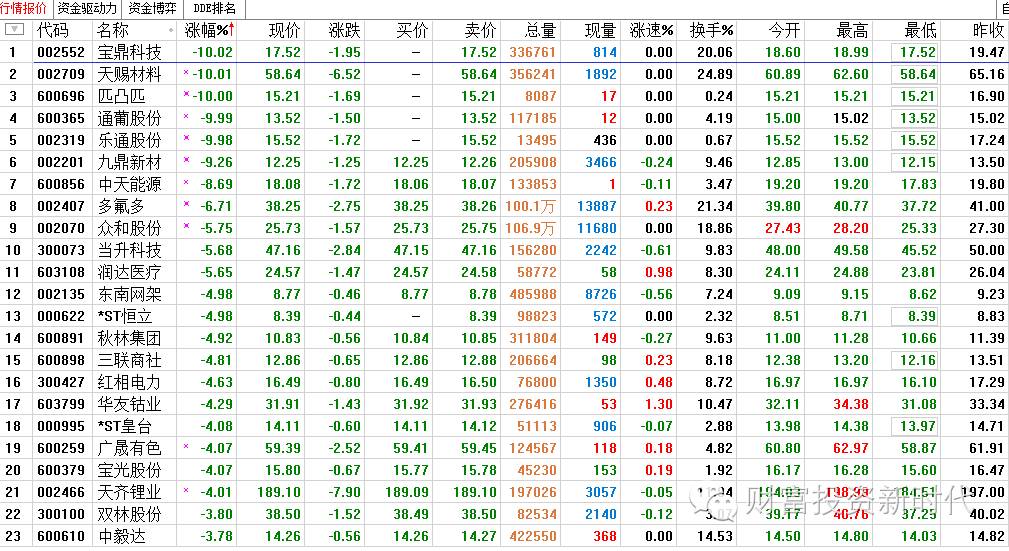Select stock row 天赐材料

coord(504,74)
